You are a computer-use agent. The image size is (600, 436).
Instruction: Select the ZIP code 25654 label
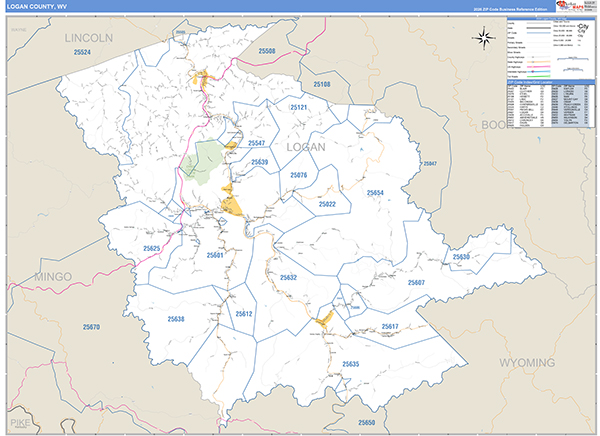click(375, 193)
